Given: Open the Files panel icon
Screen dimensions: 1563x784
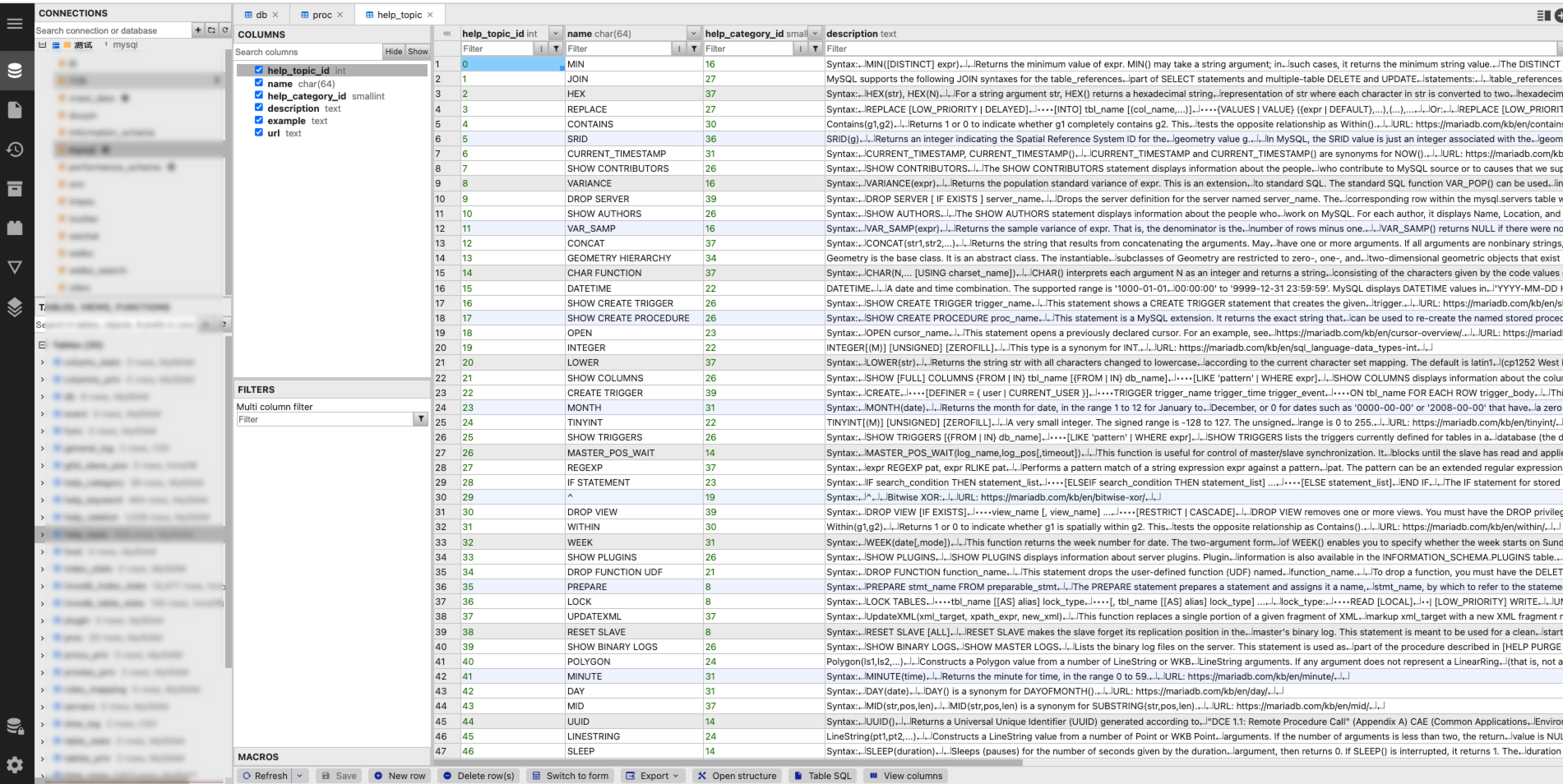Looking at the screenshot, I should point(15,109).
